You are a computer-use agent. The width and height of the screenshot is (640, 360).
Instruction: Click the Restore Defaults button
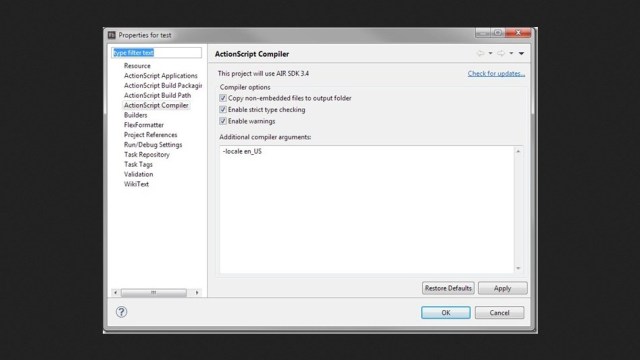click(448, 288)
